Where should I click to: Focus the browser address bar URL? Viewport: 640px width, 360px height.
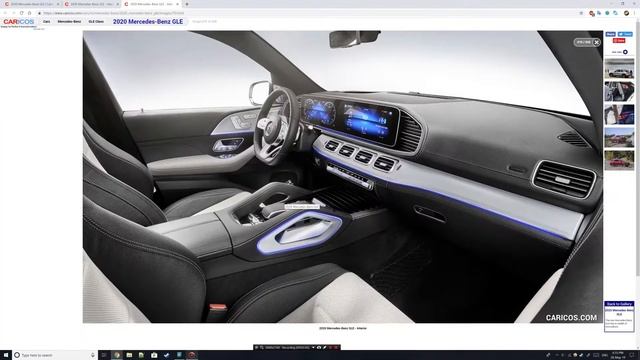click(114, 13)
